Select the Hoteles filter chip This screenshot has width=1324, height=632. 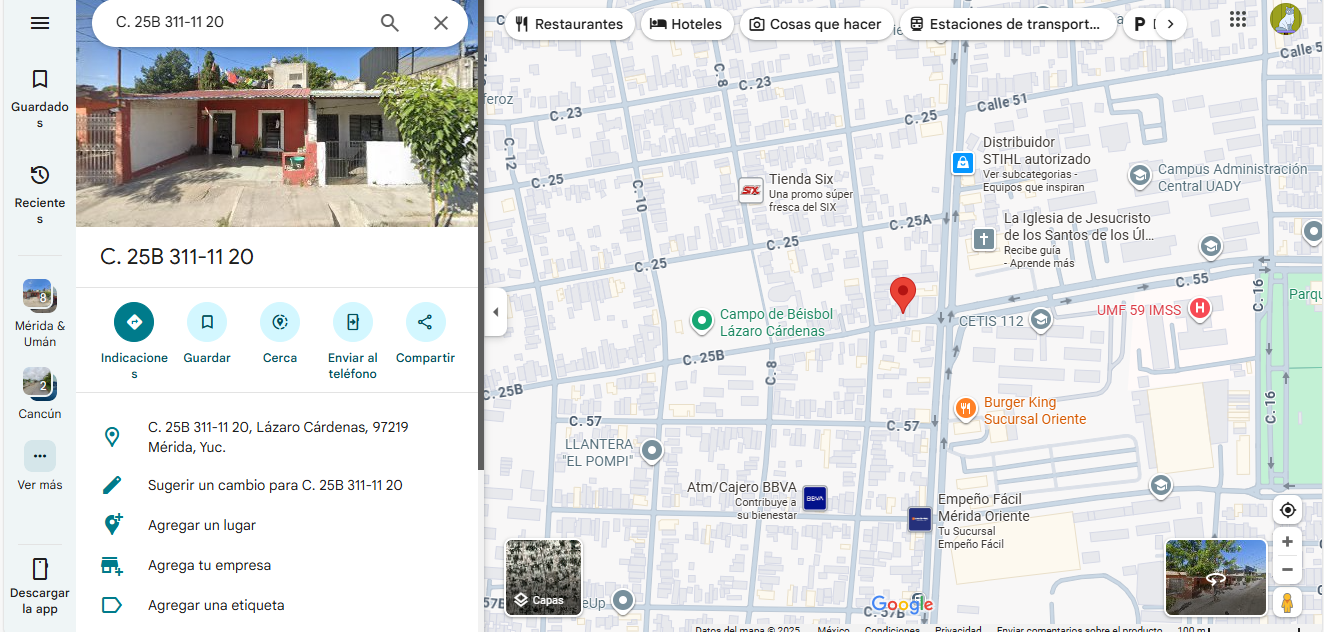coord(686,24)
